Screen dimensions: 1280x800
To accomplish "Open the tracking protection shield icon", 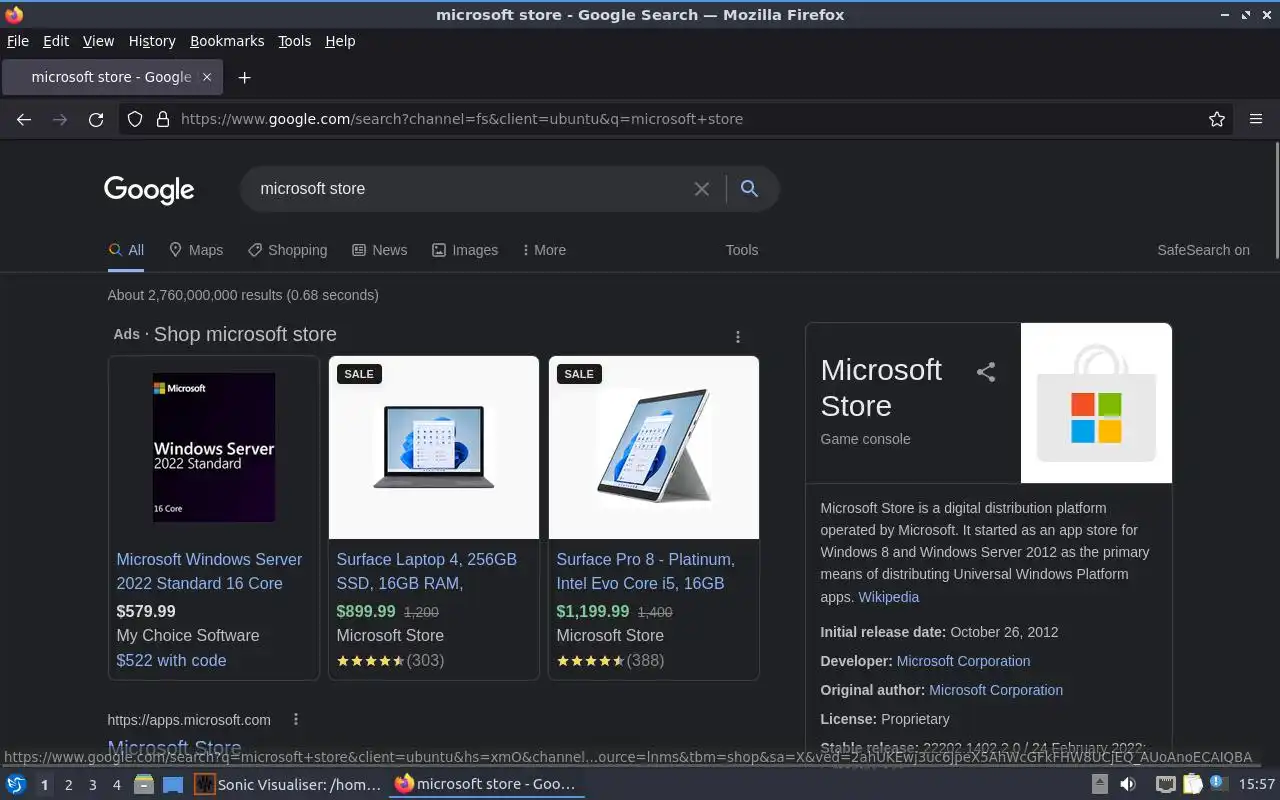I will pos(135,119).
